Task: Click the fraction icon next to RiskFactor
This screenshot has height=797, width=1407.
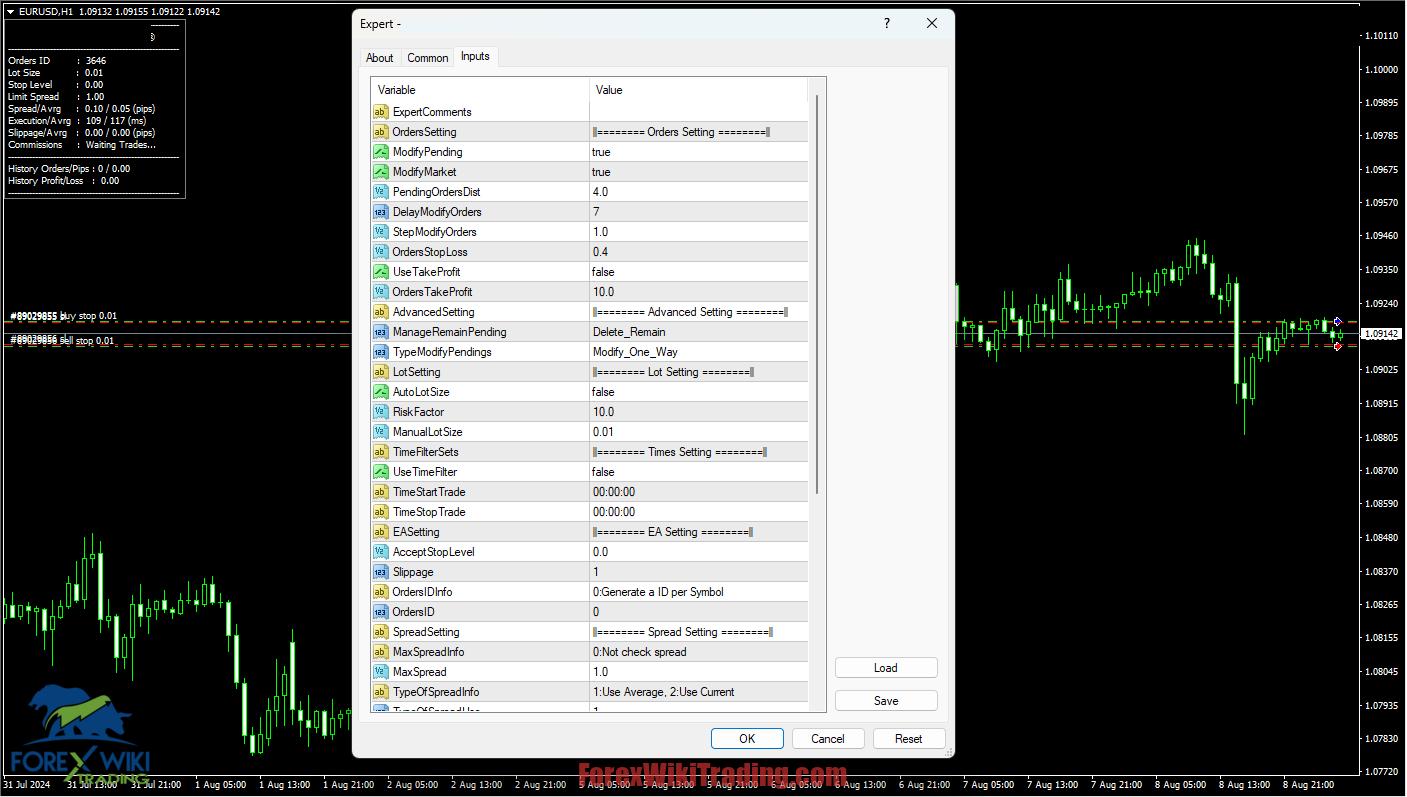Action: click(381, 411)
